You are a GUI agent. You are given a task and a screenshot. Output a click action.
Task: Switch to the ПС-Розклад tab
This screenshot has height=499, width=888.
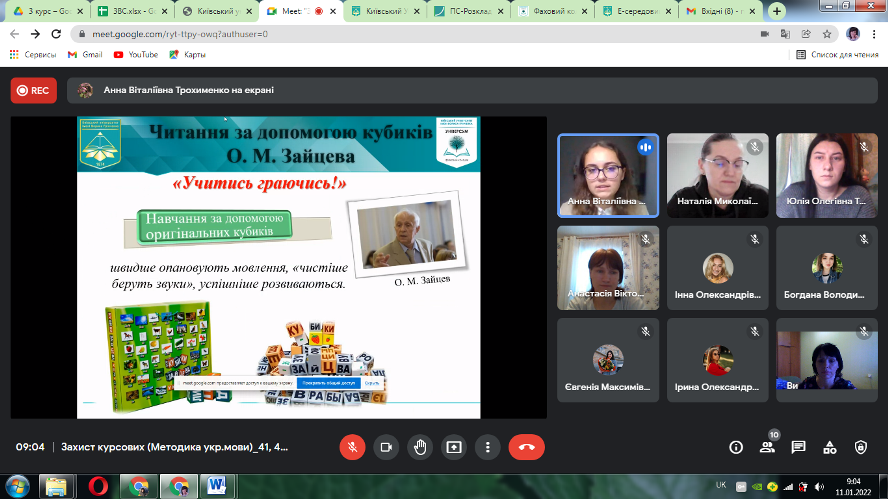click(x=468, y=11)
